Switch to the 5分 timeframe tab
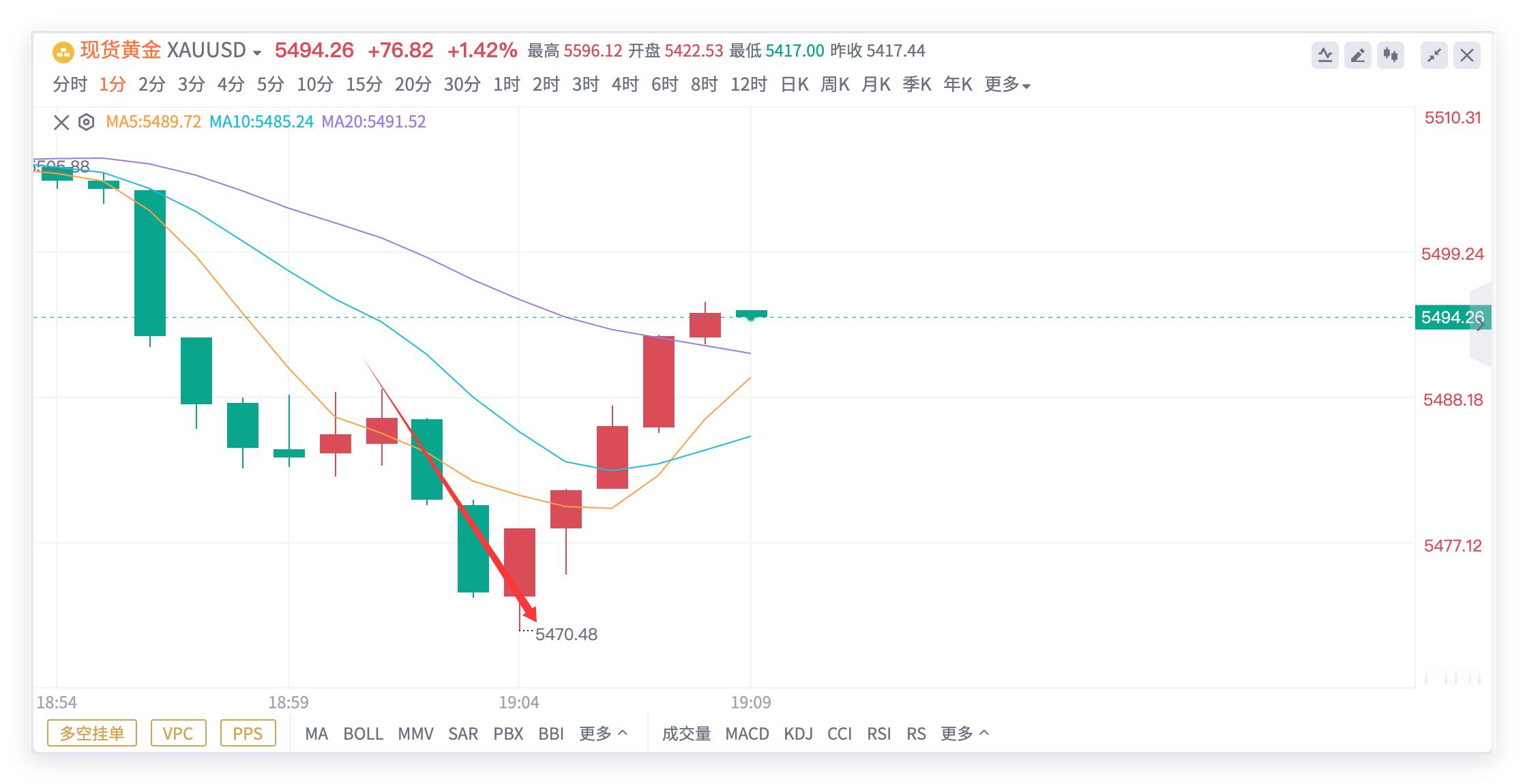The image size is (1525, 784). click(x=270, y=85)
